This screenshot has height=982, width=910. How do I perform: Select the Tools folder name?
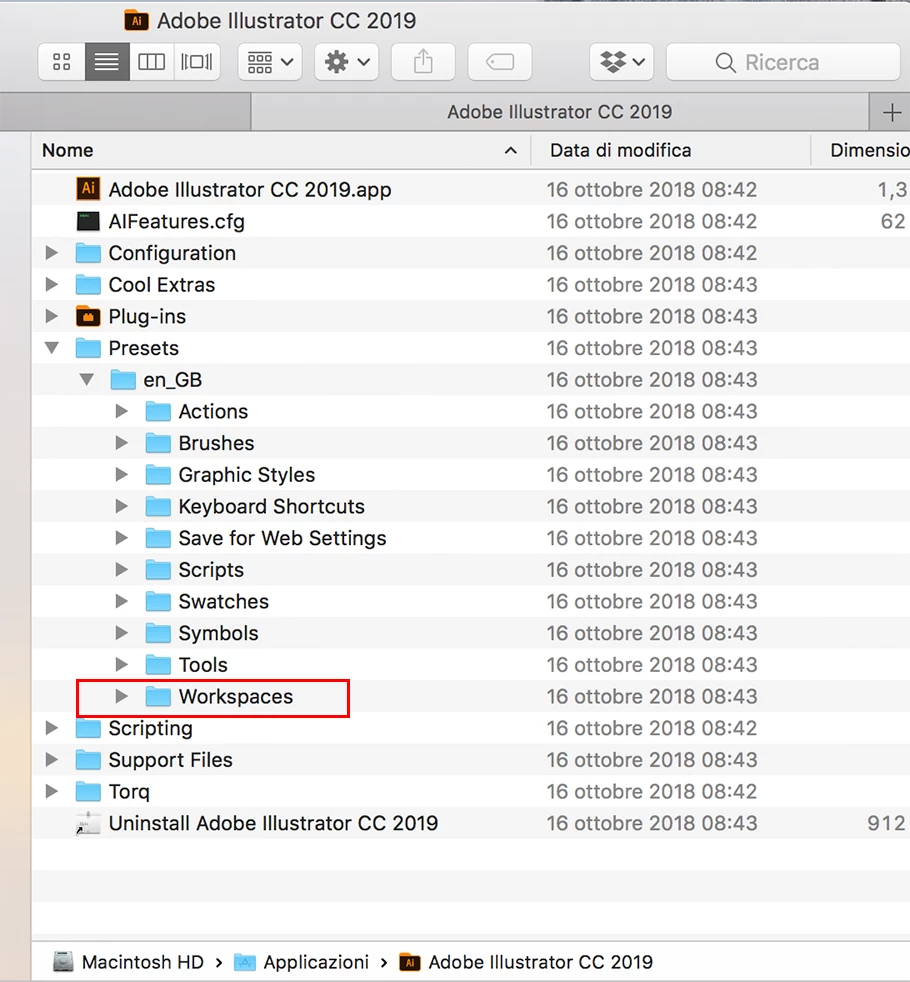click(x=203, y=665)
